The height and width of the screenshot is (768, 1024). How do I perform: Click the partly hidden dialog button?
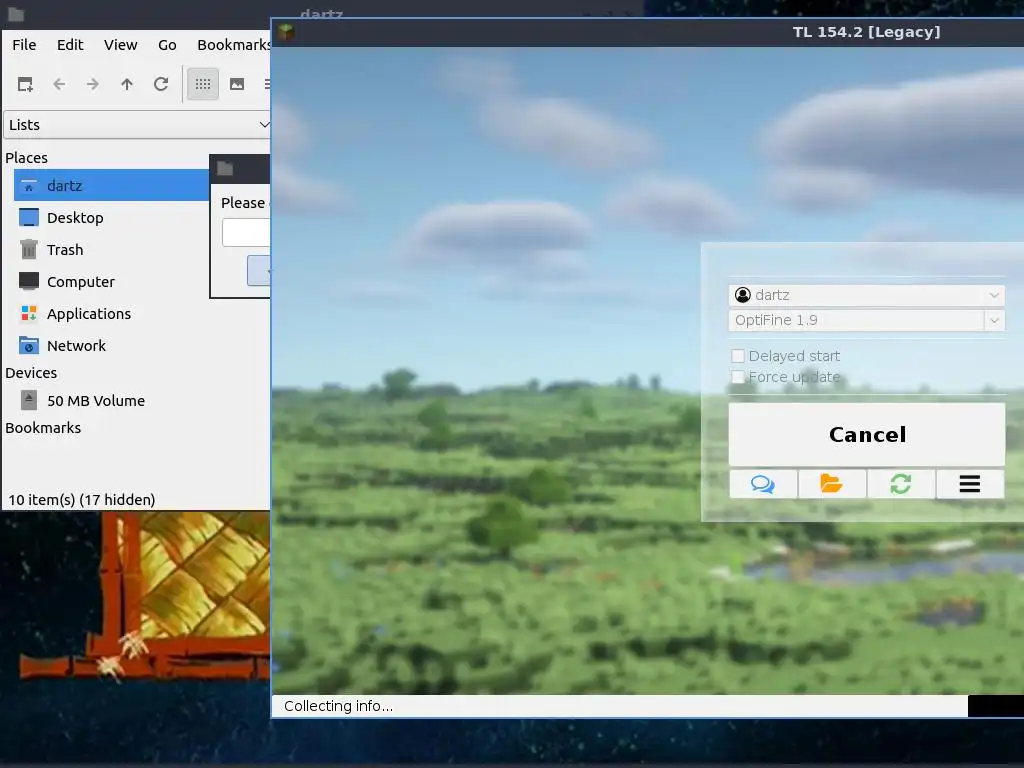(x=259, y=270)
